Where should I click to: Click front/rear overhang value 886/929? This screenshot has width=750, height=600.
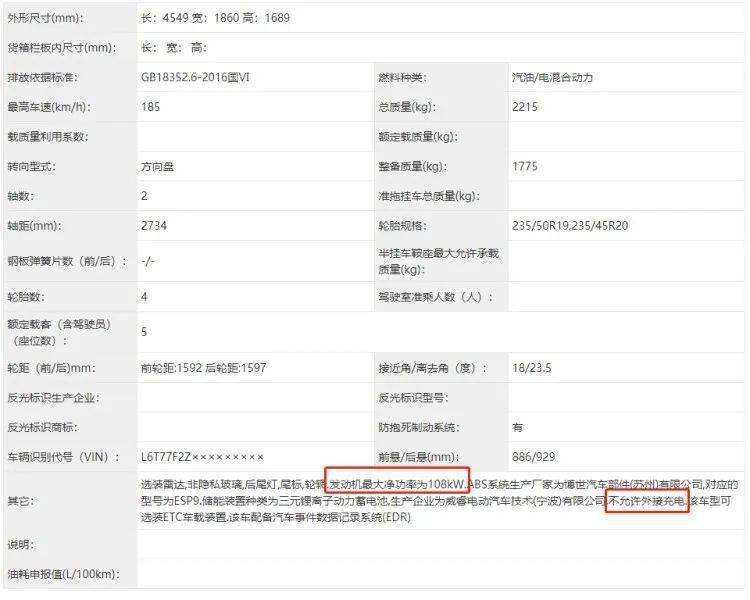[x=534, y=457]
